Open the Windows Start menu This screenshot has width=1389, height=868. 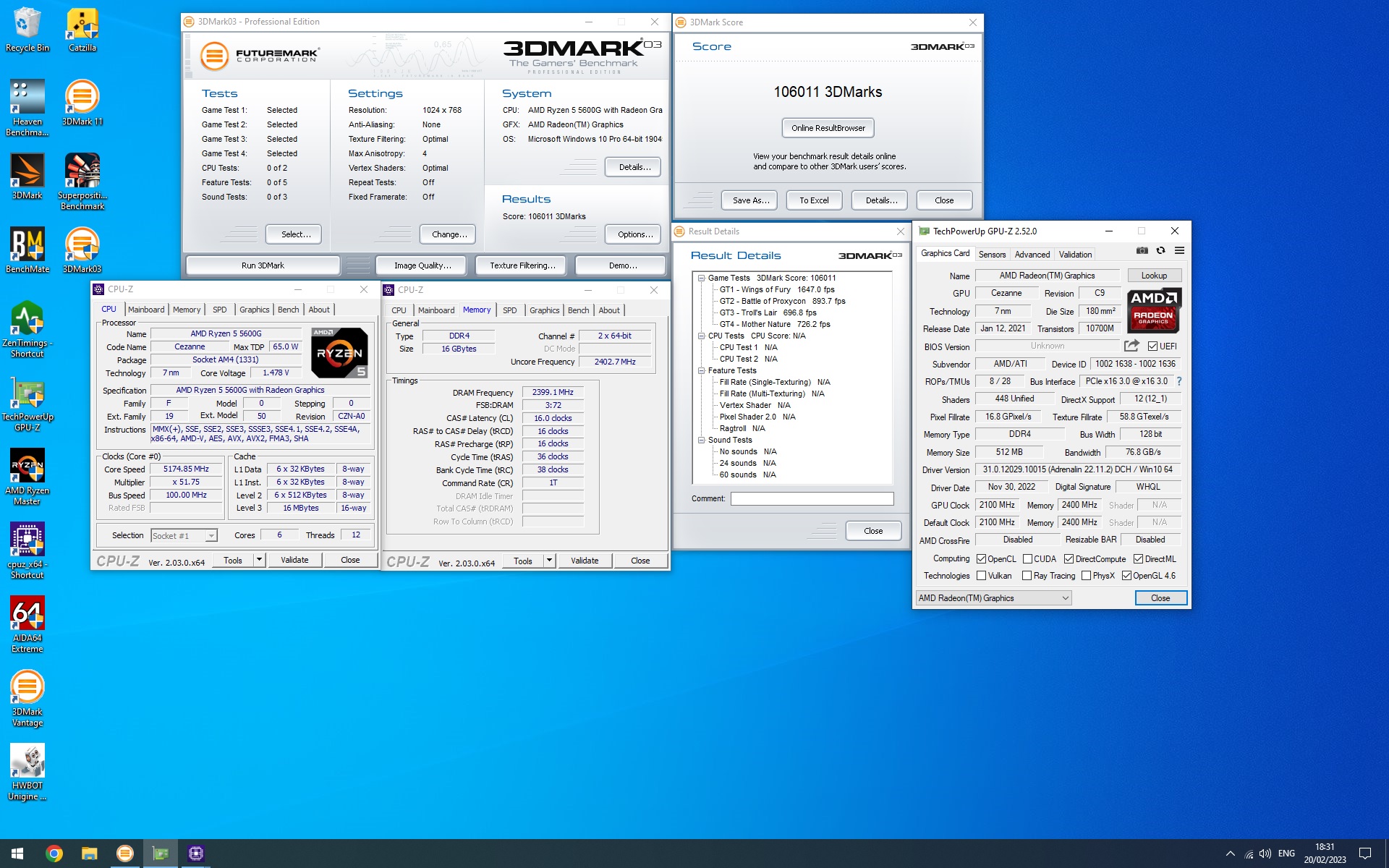click(17, 854)
